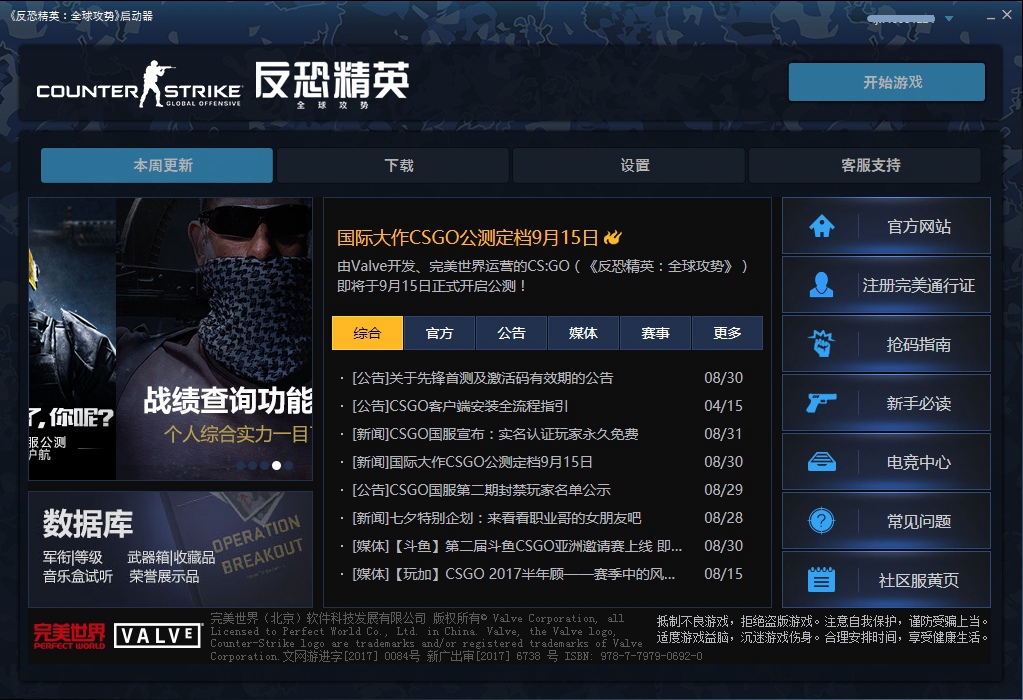
Task: Show the 公告 news tab
Action: (512, 333)
